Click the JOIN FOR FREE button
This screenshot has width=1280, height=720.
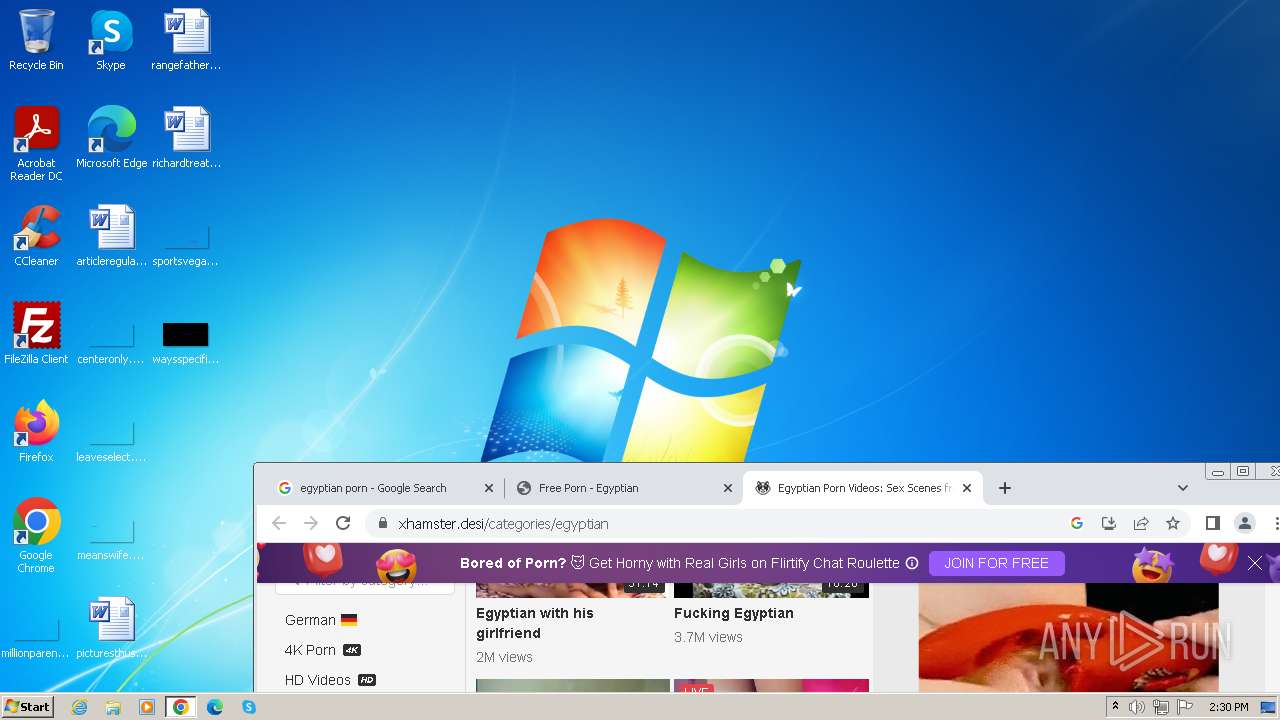[996, 563]
